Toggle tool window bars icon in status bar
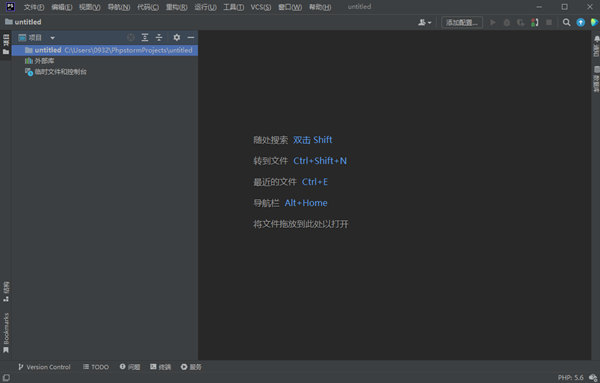 tap(6, 378)
